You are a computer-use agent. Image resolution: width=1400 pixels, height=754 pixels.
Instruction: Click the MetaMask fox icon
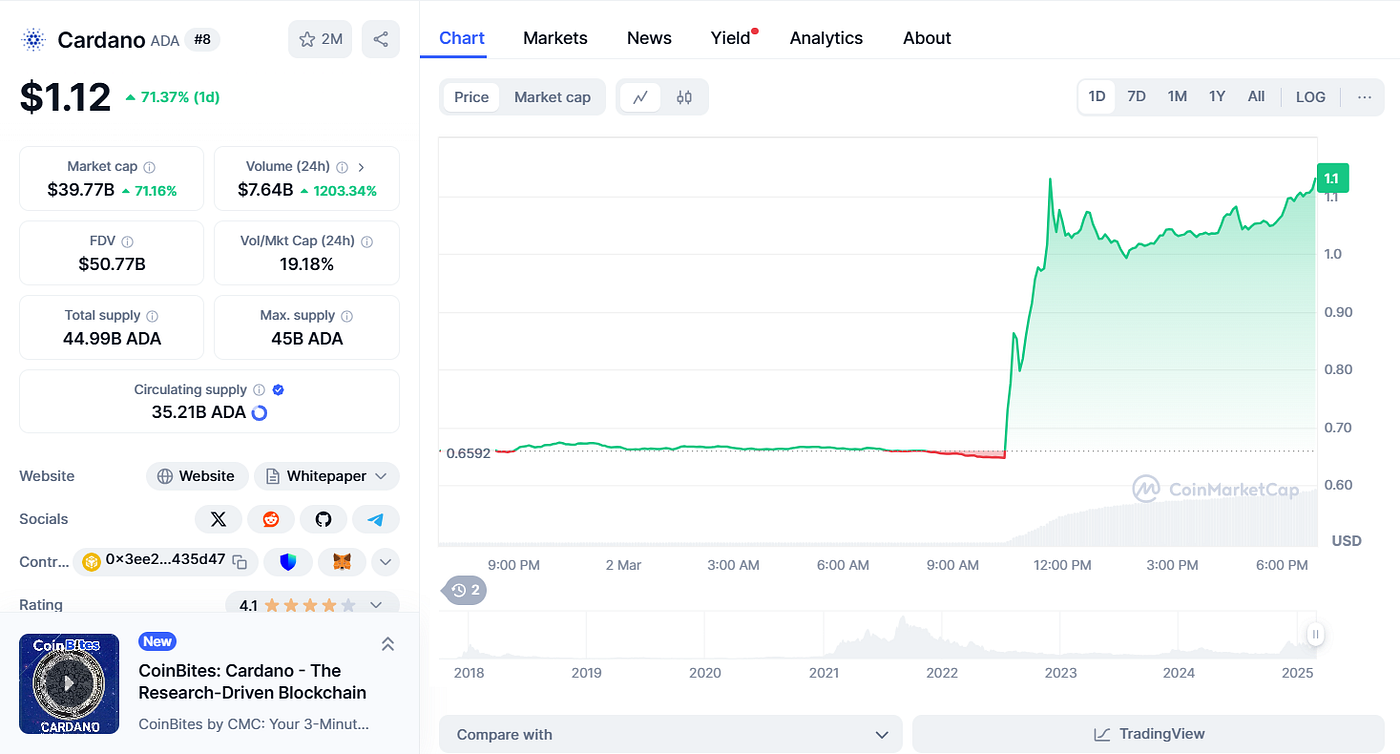(x=342, y=562)
